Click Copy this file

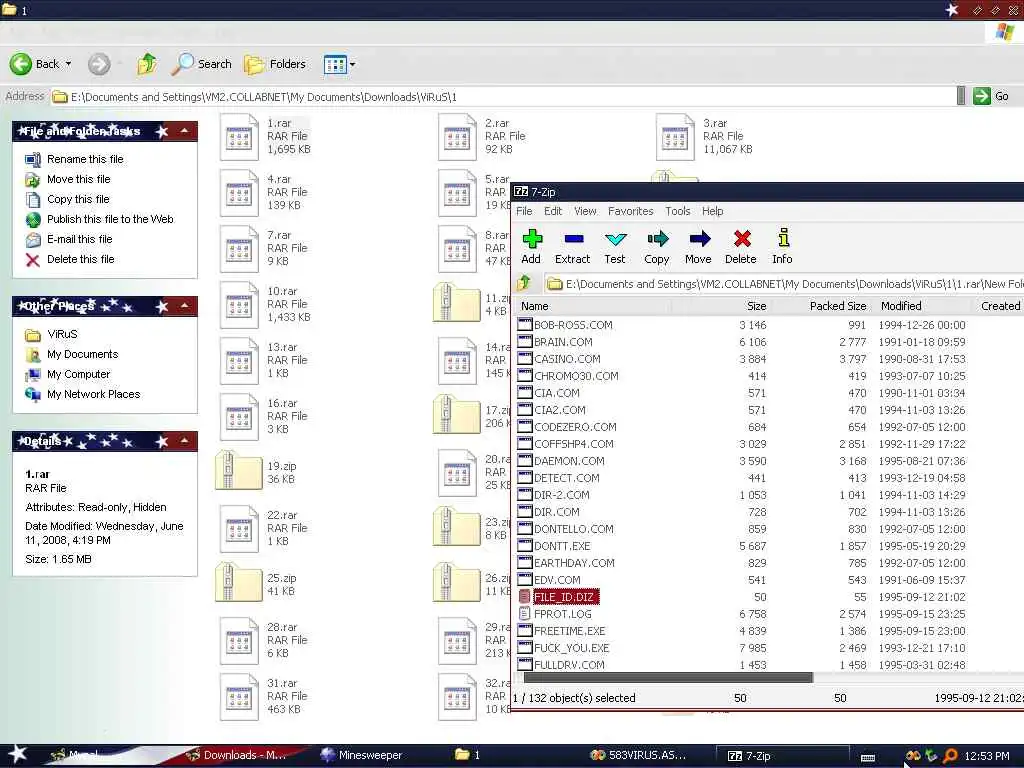pos(78,199)
